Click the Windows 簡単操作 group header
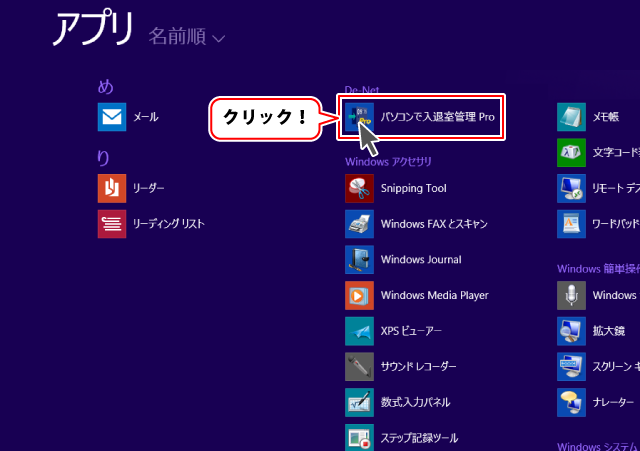The image size is (640, 451). click(598, 269)
